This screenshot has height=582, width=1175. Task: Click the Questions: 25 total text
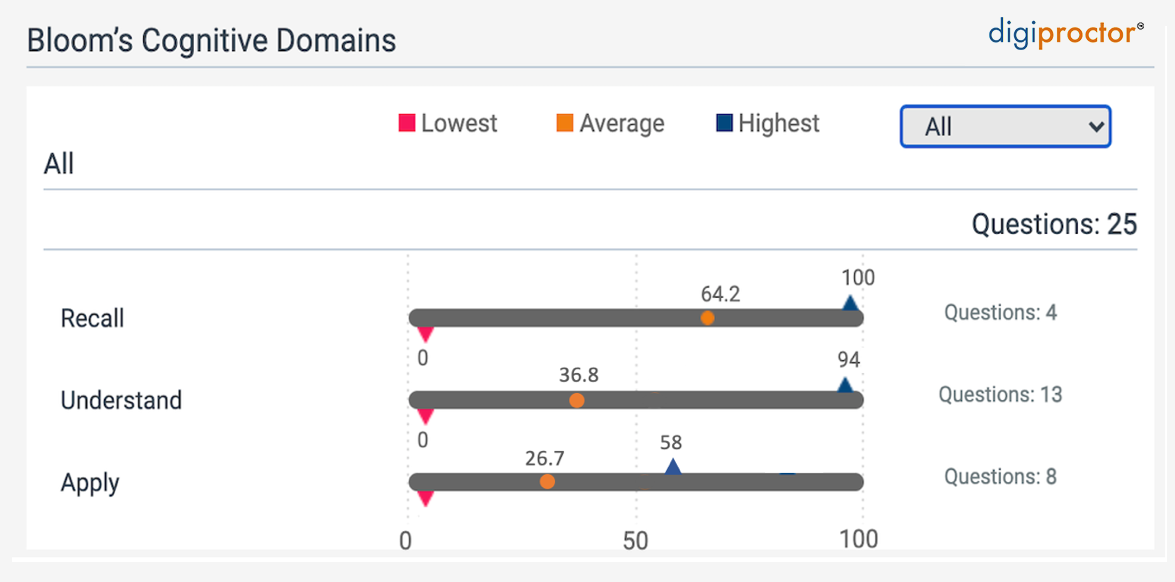[1054, 225]
